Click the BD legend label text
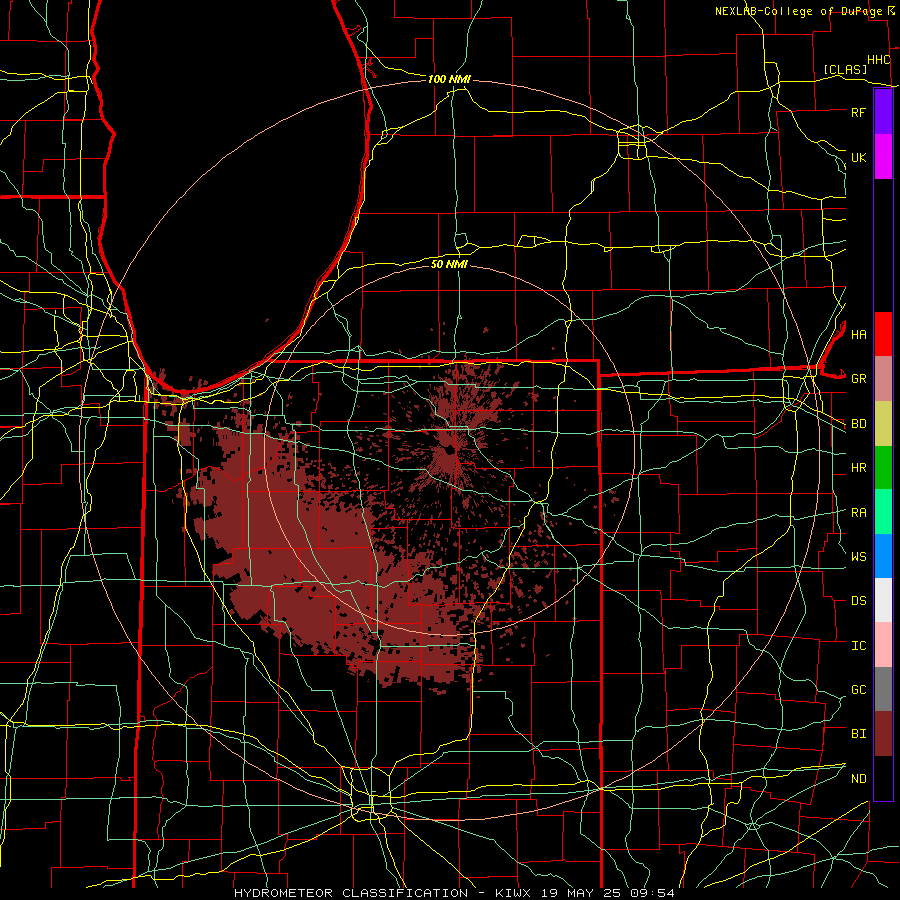Image resolution: width=900 pixels, height=900 pixels. point(858,424)
